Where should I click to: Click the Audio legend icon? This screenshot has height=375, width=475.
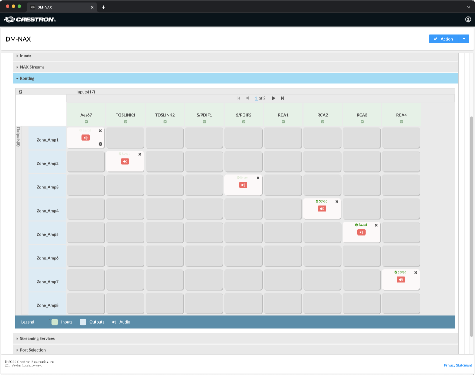pos(114,322)
